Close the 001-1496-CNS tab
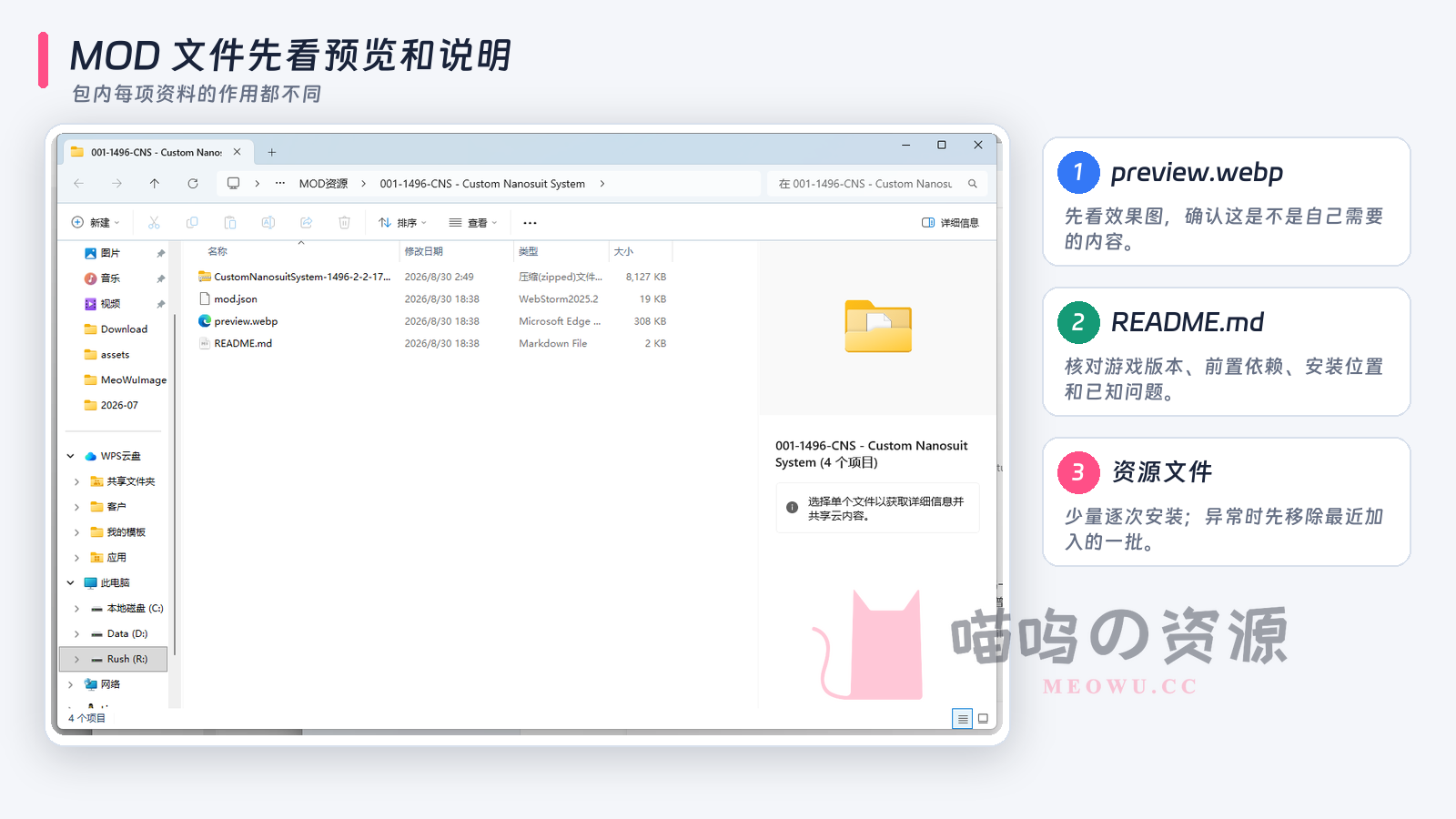1456x819 pixels. click(237, 152)
